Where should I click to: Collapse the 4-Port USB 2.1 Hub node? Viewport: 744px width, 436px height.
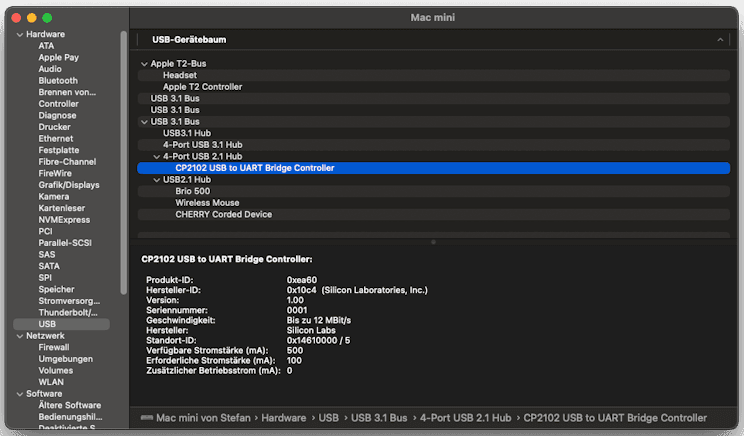(157, 157)
